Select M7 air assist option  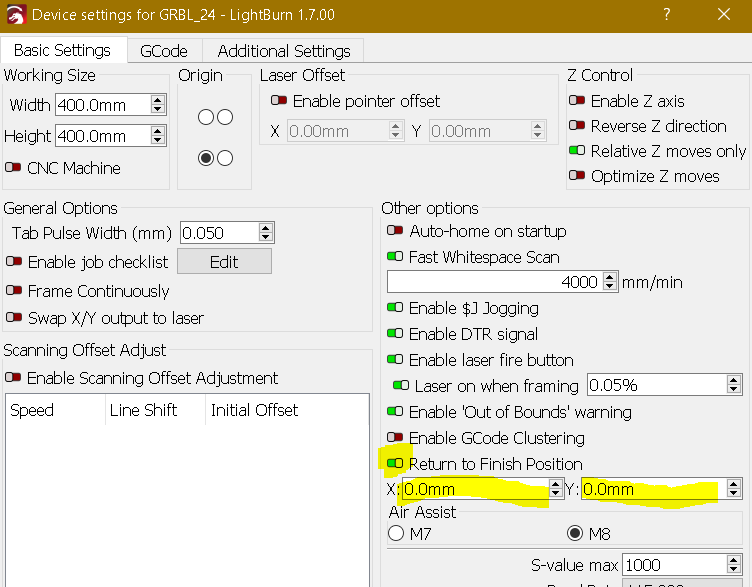pyautogui.click(x=396, y=533)
